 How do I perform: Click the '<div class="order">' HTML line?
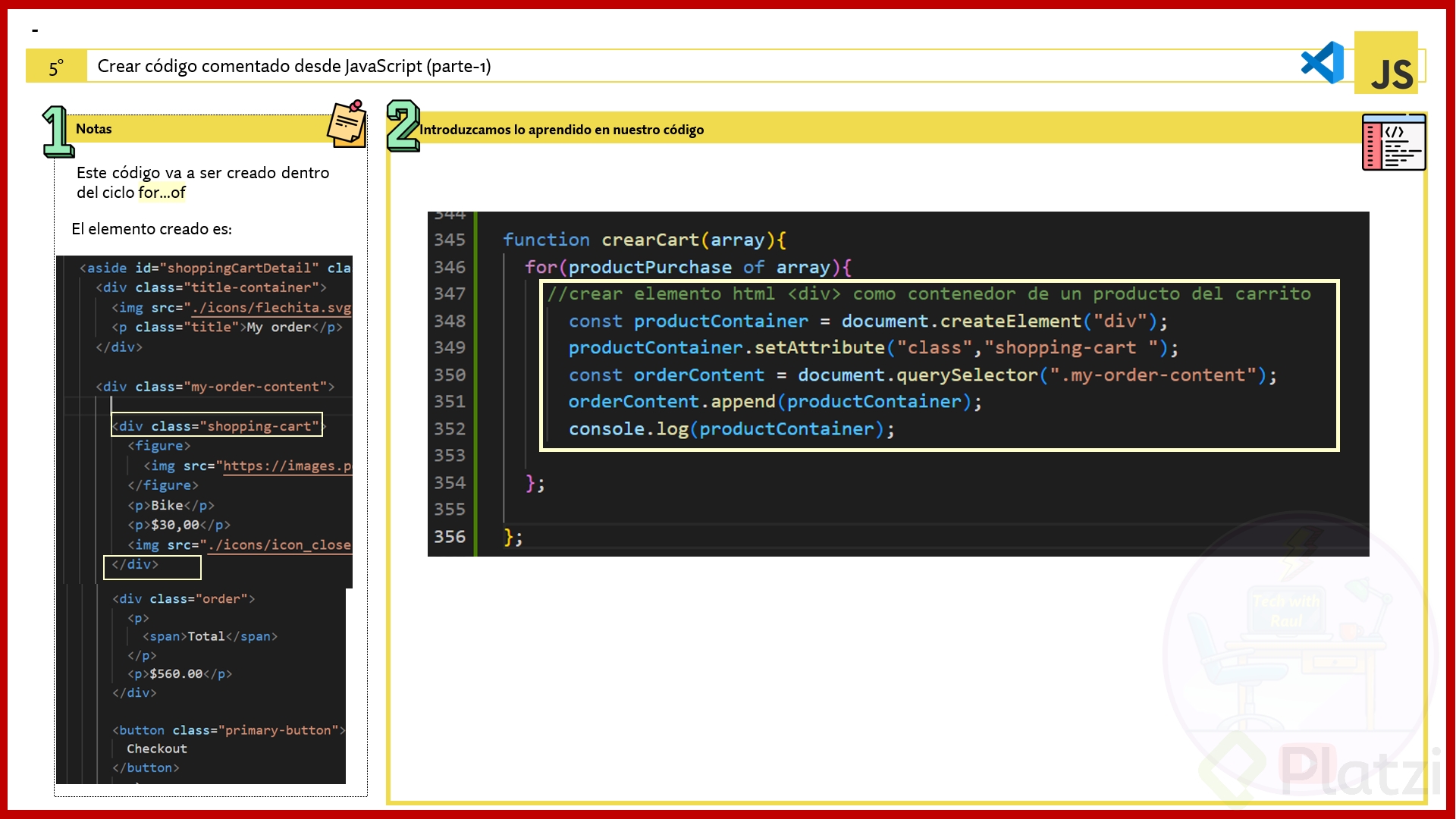coord(184,599)
